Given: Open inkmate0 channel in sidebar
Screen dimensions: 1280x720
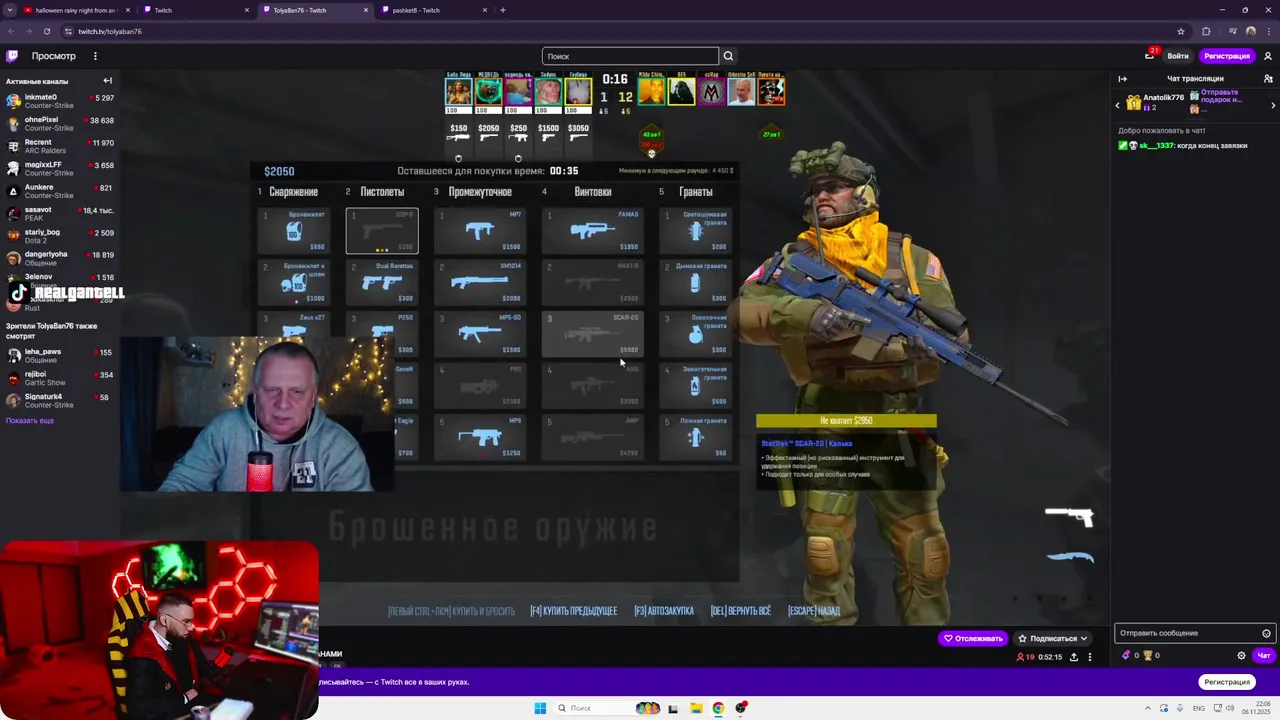Looking at the screenshot, I should coord(60,101).
